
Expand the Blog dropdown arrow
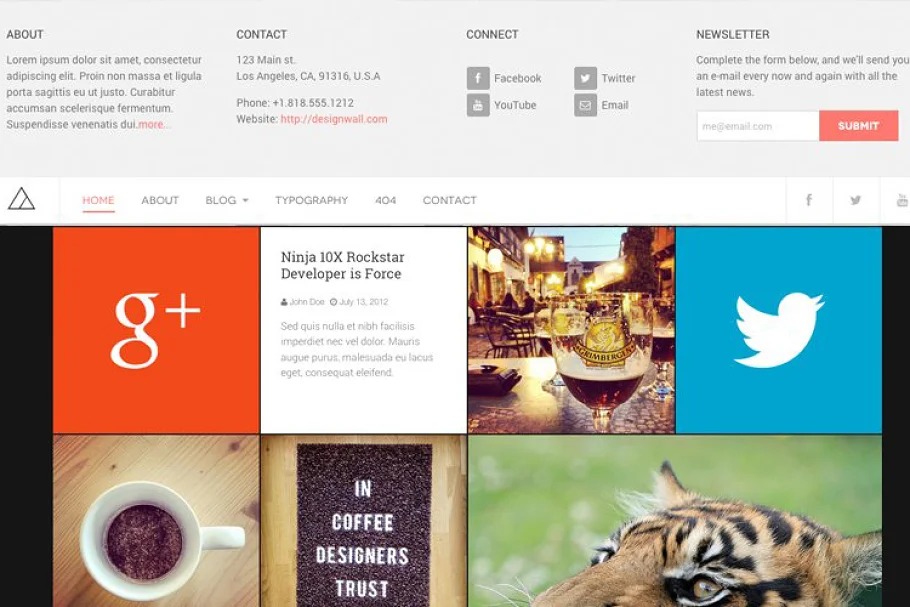tap(245, 201)
